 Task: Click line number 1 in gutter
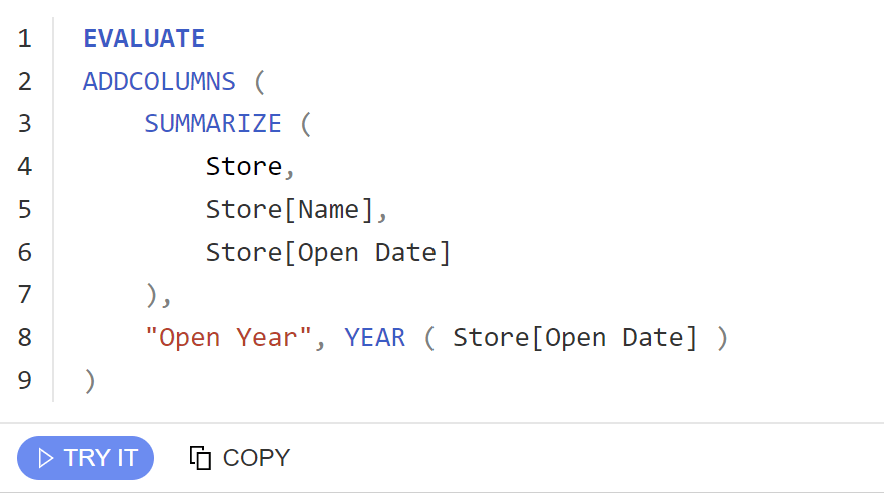click(x=24, y=38)
